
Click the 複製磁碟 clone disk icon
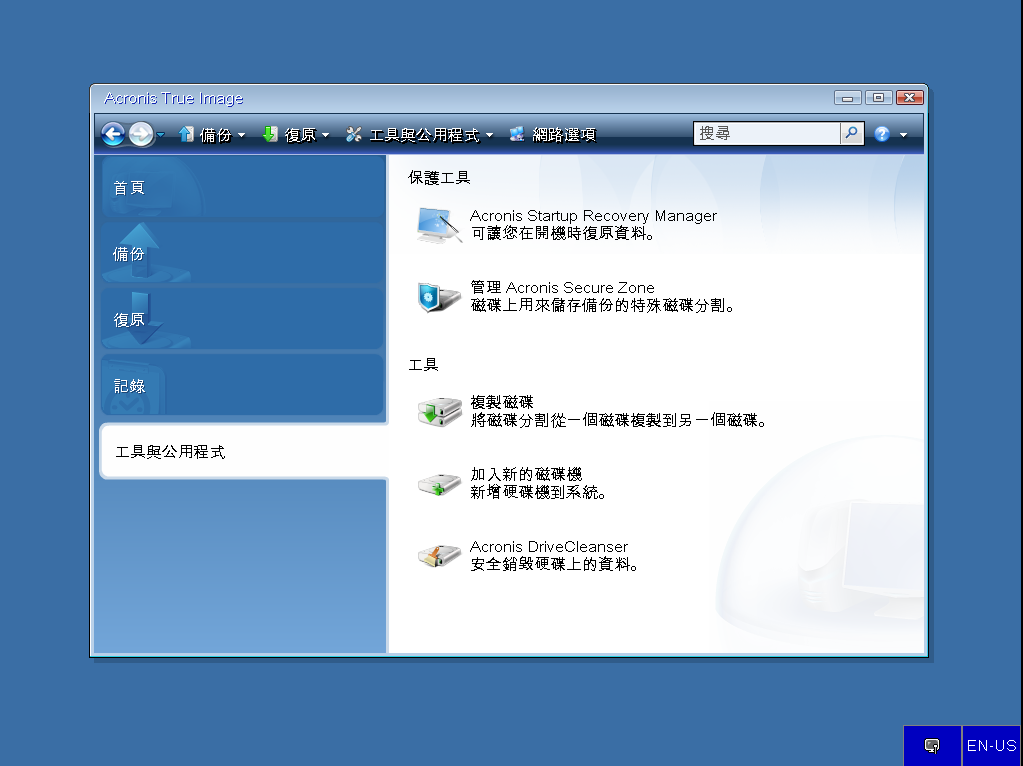pyautogui.click(x=439, y=412)
